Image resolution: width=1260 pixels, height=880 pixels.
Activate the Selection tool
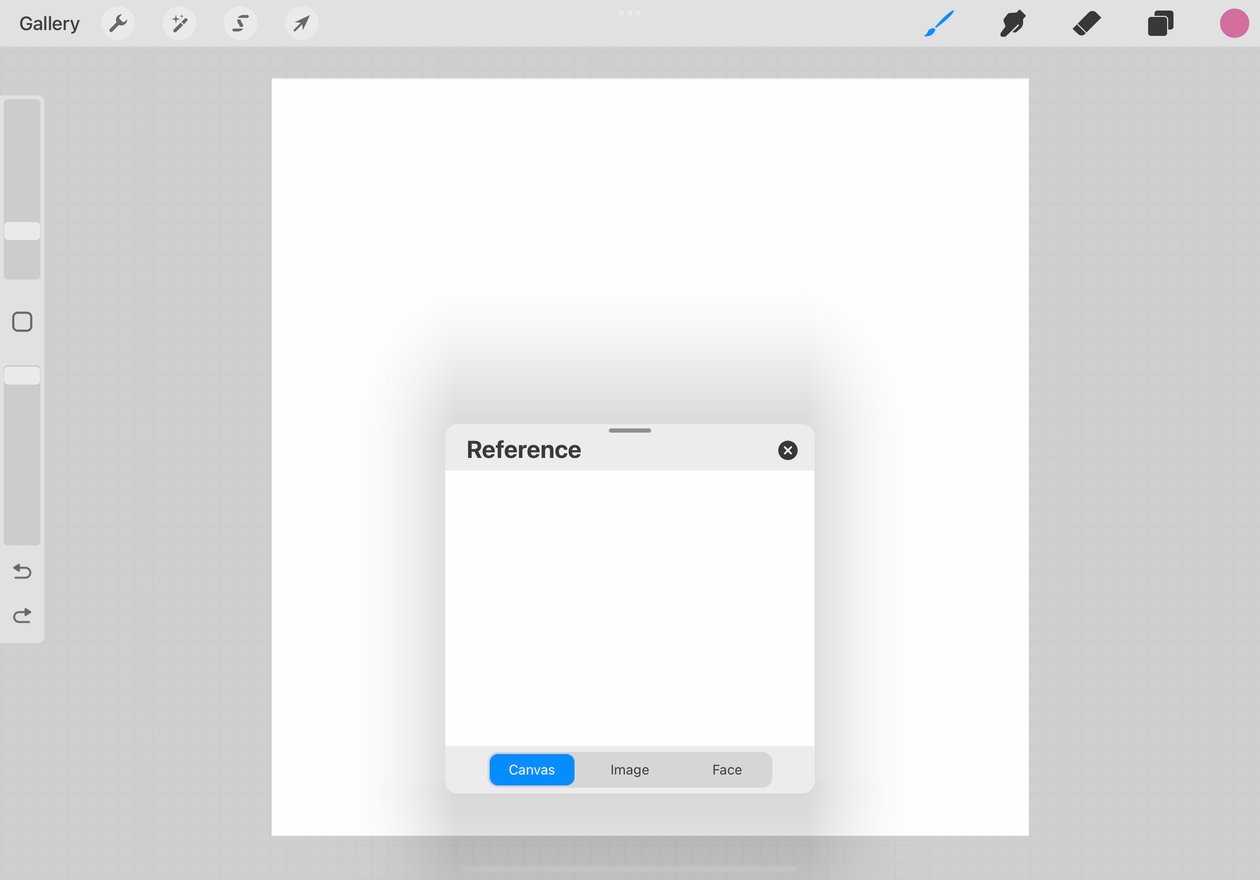pyautogui.click(x=240, y=23)
